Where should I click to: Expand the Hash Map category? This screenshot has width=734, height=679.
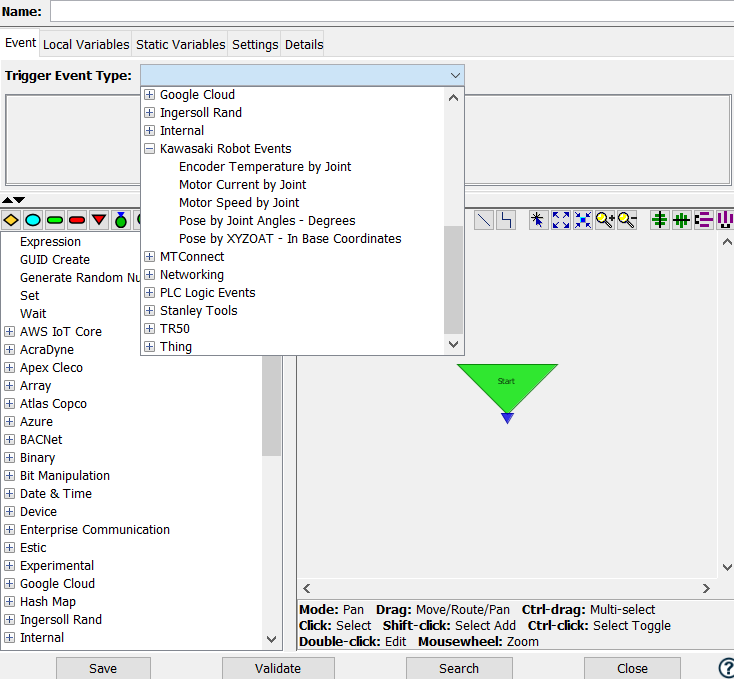9,602
